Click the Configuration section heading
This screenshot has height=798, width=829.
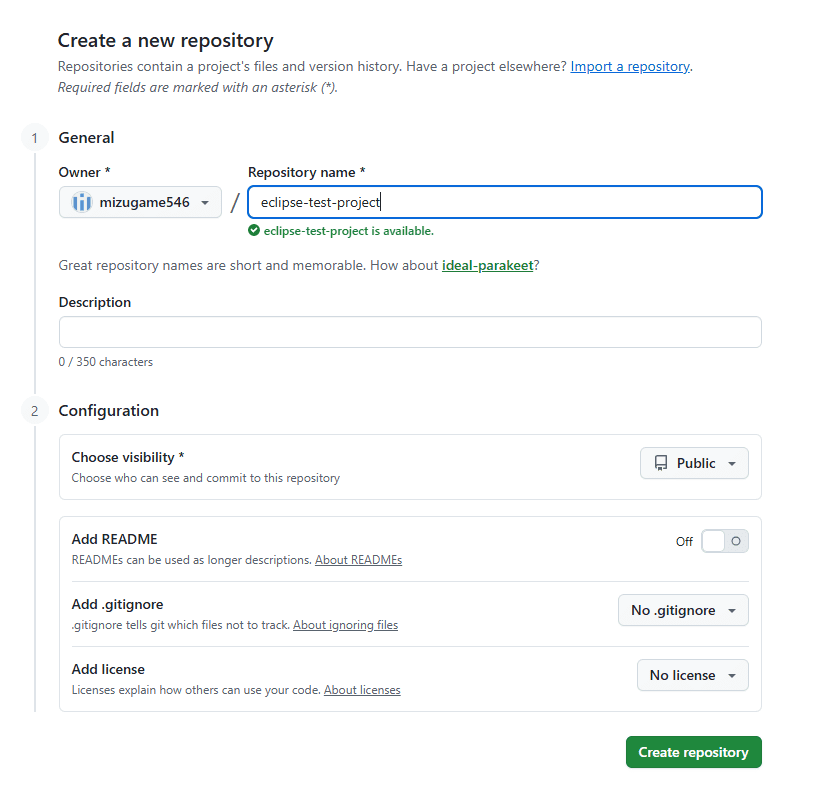(x=108, y=411)
